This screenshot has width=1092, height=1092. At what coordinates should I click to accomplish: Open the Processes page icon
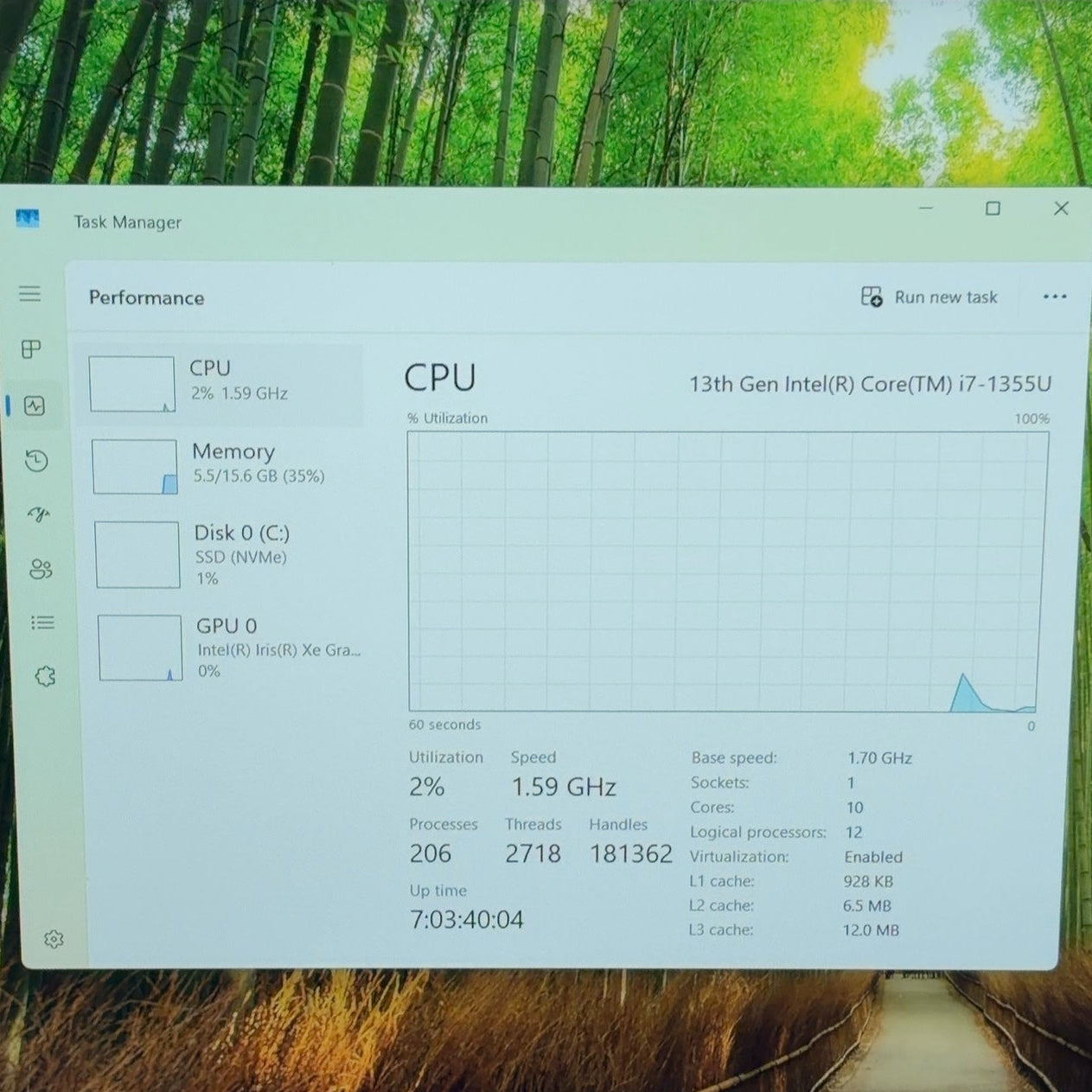[31, 349]
